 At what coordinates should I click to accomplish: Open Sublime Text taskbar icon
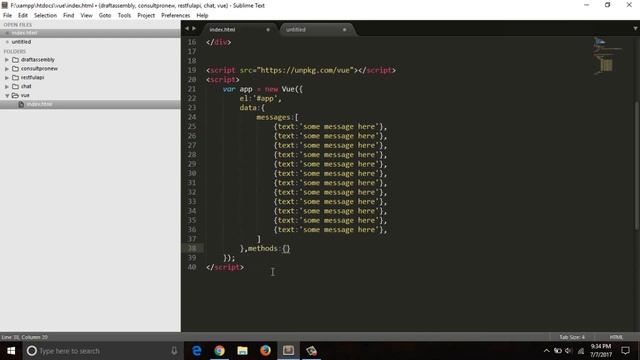[x=289, y=351]
